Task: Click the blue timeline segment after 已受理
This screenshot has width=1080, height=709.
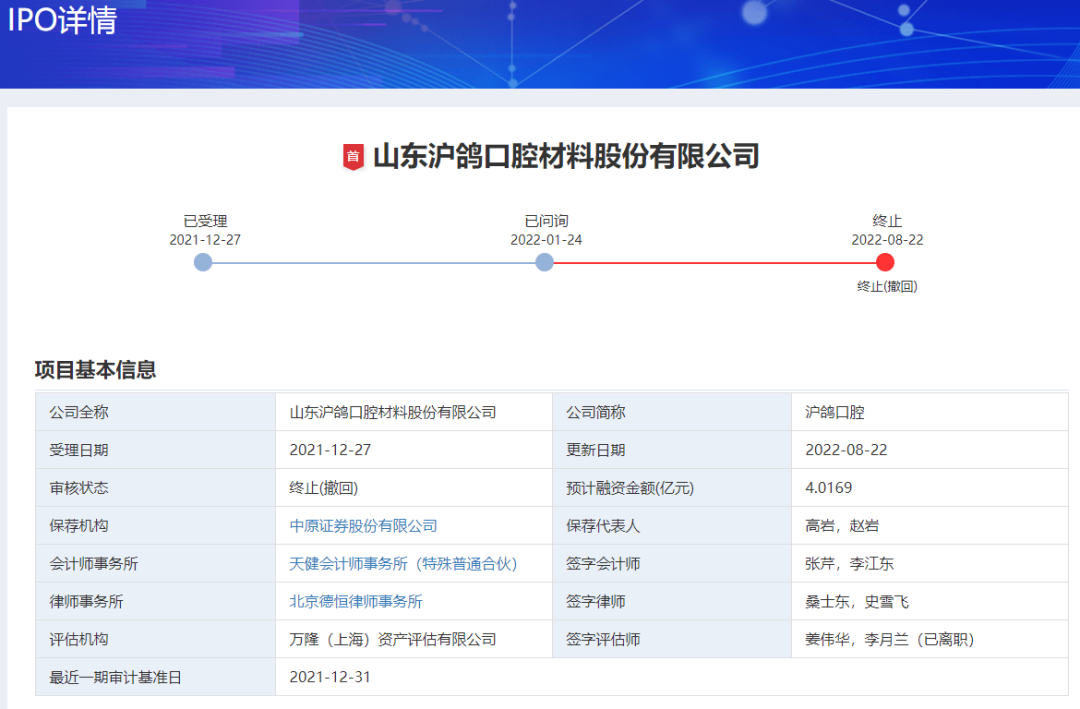Action: coord(373,263)
